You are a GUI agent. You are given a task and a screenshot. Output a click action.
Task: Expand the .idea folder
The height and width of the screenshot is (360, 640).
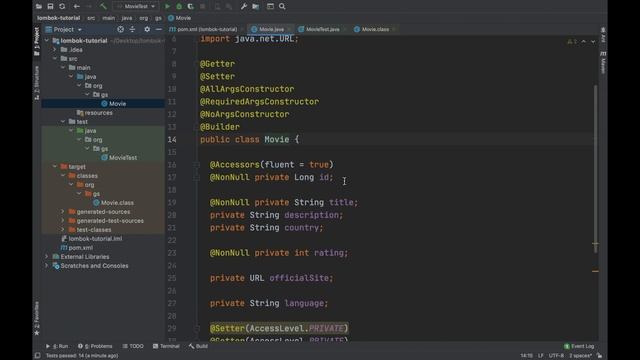55,49
